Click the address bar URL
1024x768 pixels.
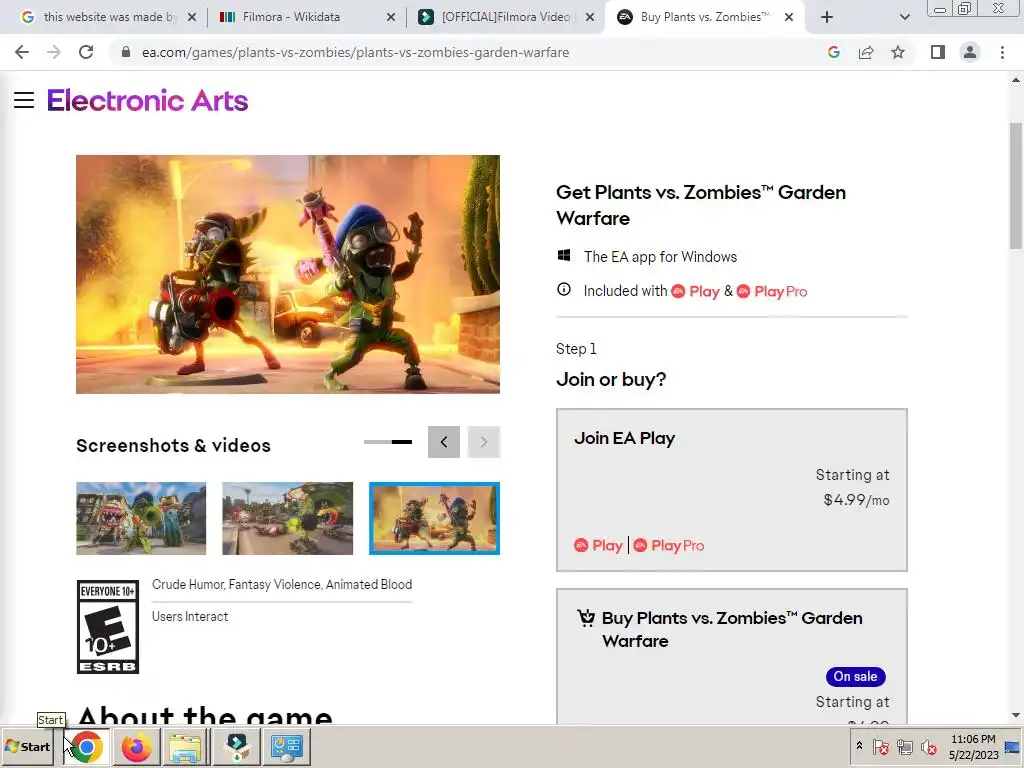tap(355, 52)
